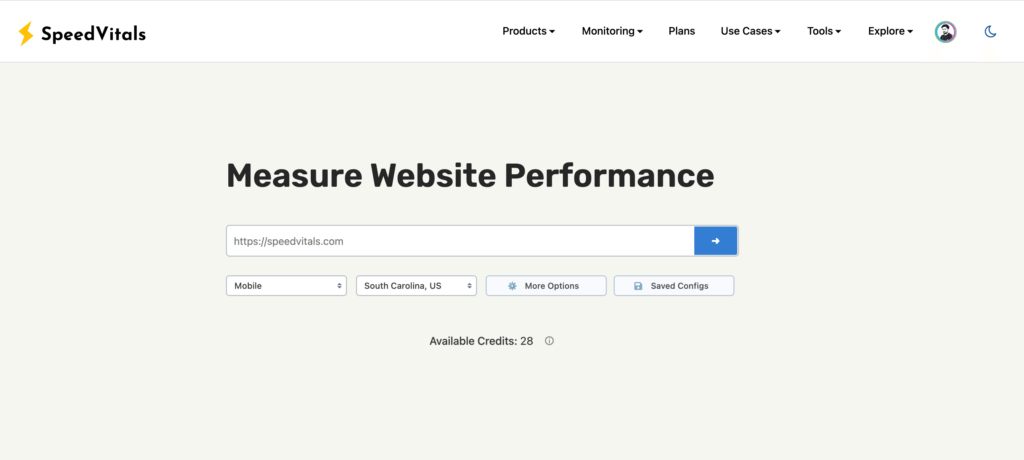
Task: Focus the website URL input field
Action: 460,241
